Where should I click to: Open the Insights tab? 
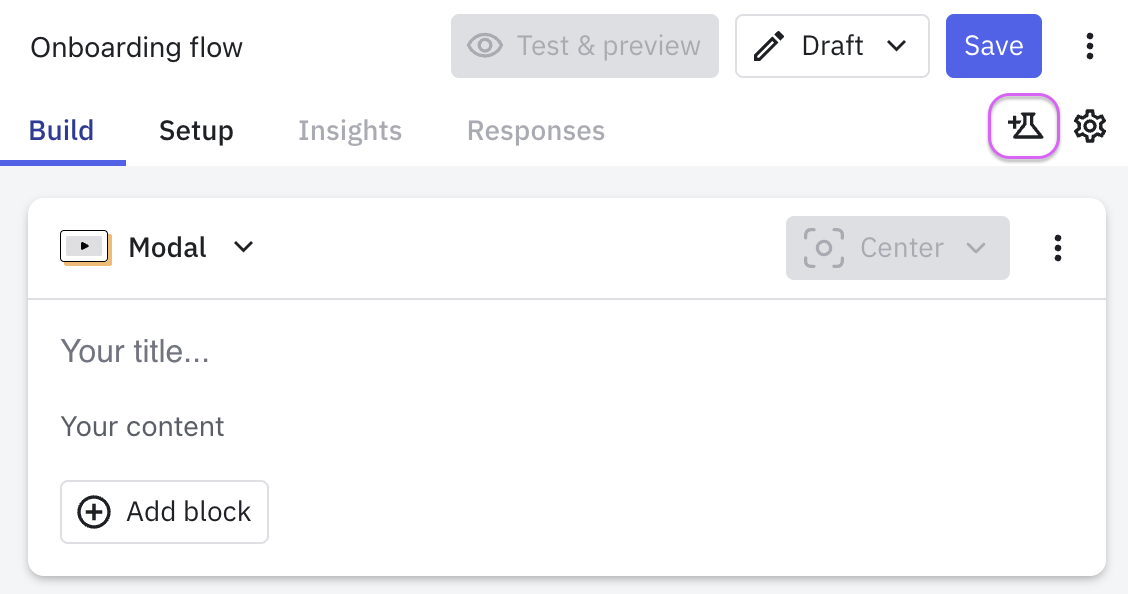pos(350,131)
